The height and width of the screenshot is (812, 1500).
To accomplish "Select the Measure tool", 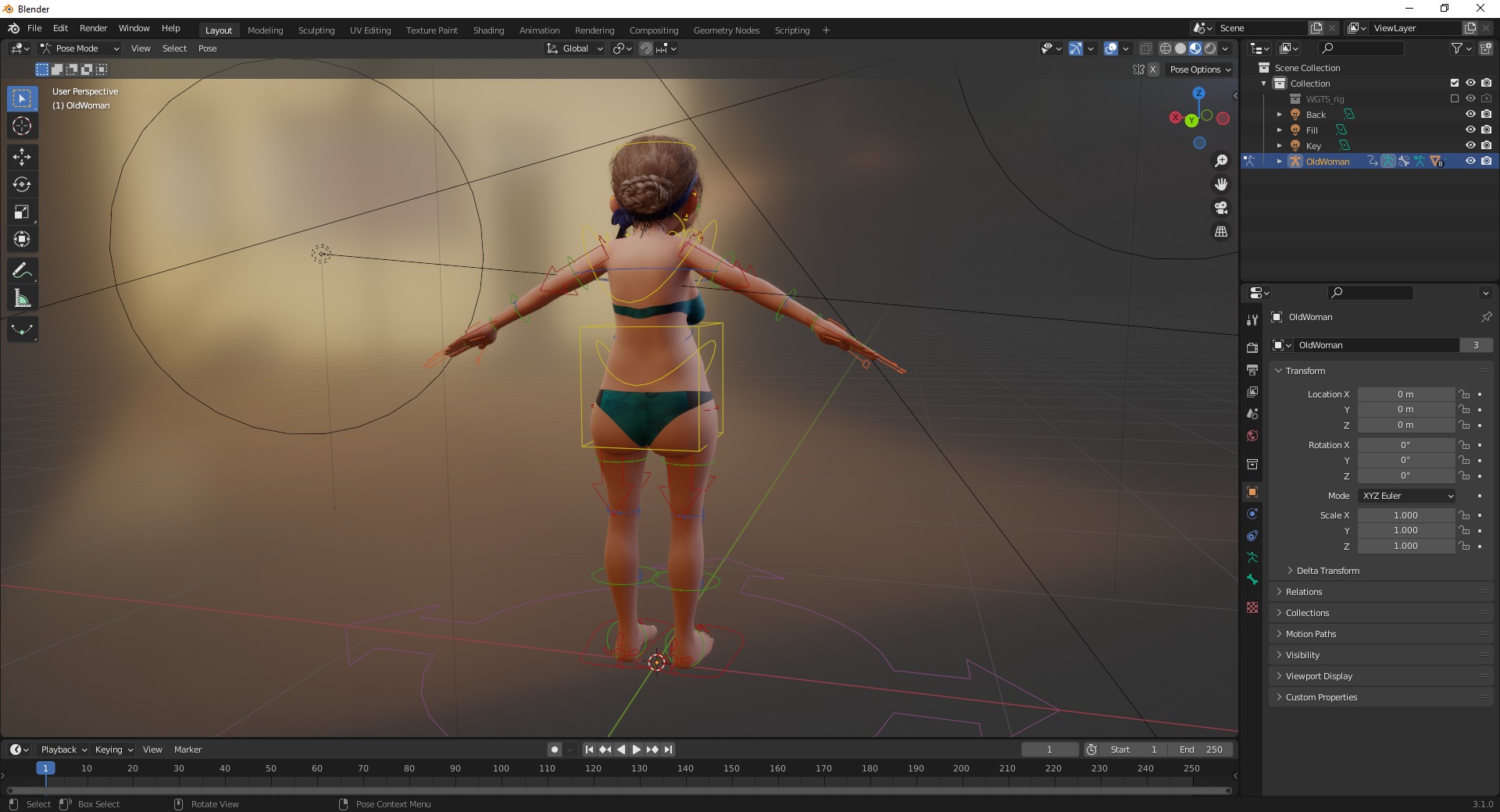I will [x=22, y=298].
